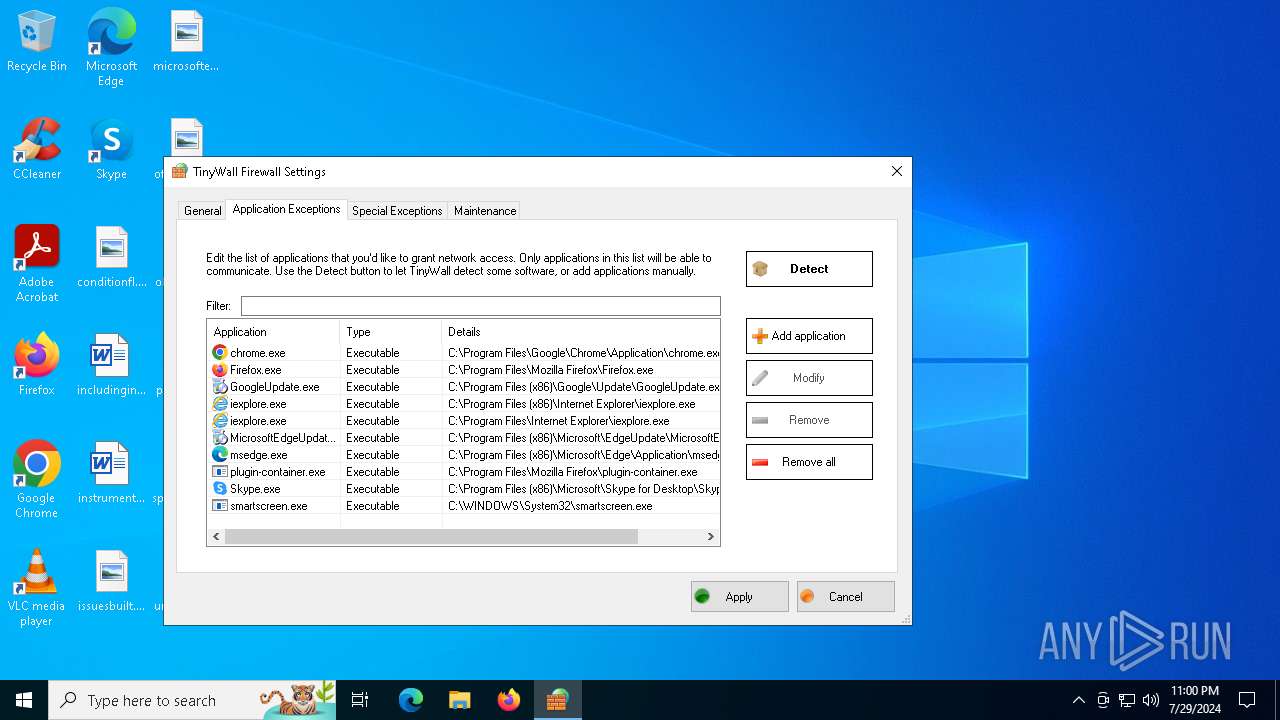Open File Explorer from taskbar
Image resolution: width=1280 pixels, height=720 pixels.
[459, 700]
